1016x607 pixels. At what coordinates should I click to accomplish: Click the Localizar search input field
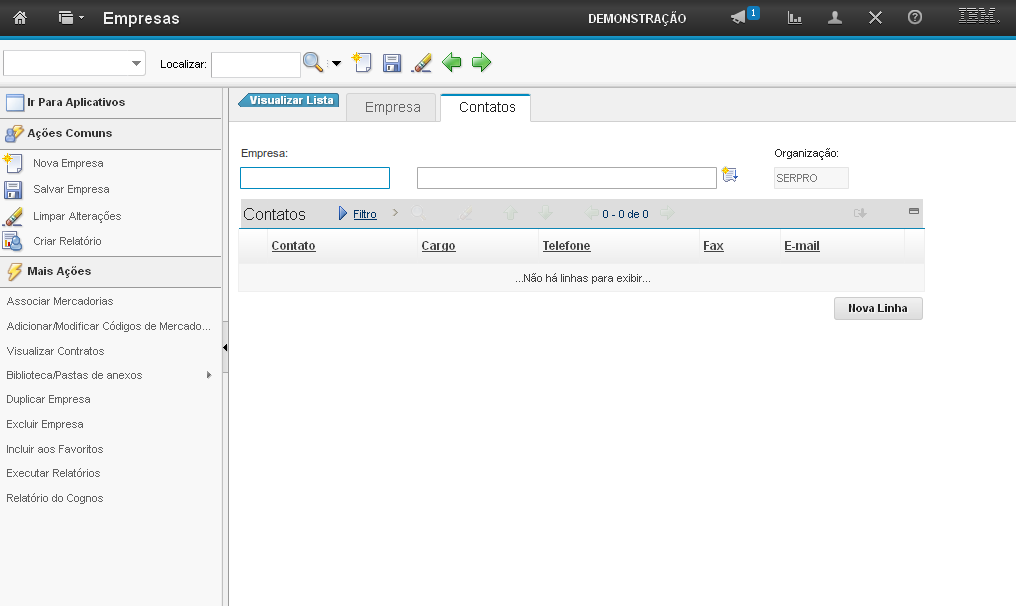[x=255, y=64]
